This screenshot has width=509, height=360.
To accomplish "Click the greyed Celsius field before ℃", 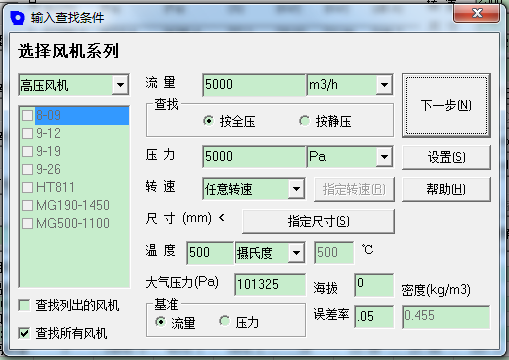I will point(334,252).
